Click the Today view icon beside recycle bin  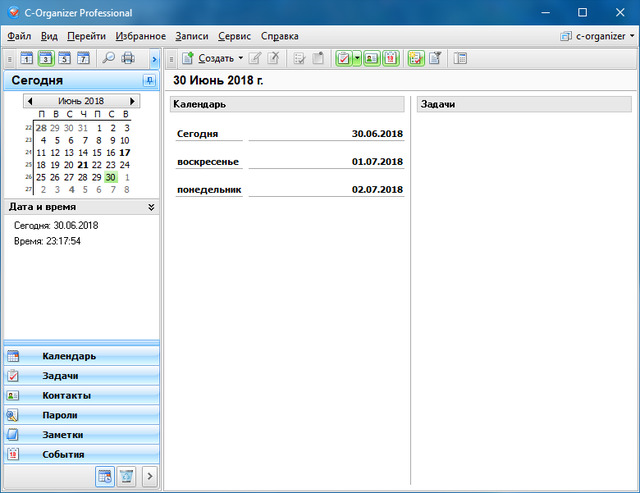[105, 476]
